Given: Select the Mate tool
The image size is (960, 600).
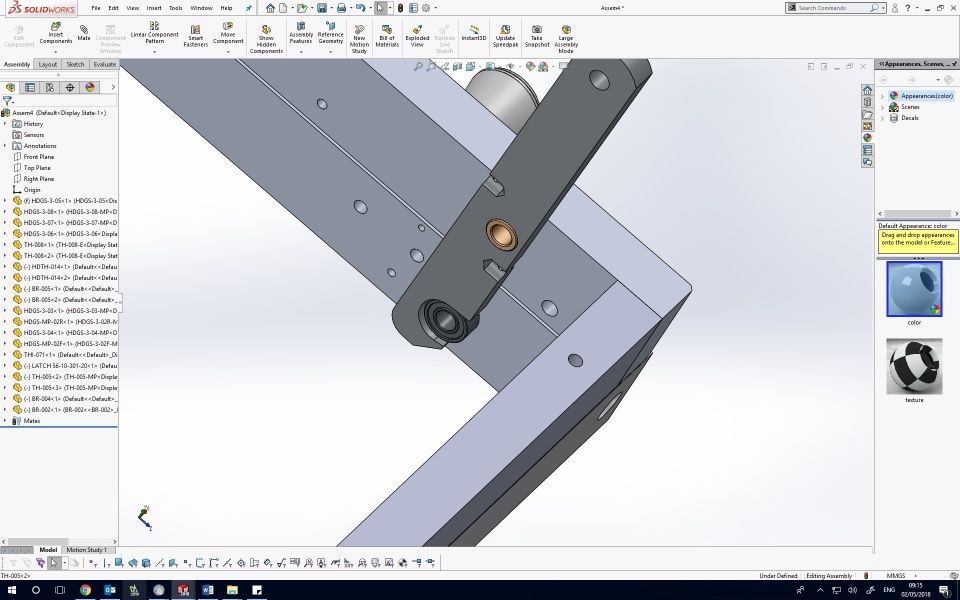Looking at the screenshot, I should click(x=84, y=34).
